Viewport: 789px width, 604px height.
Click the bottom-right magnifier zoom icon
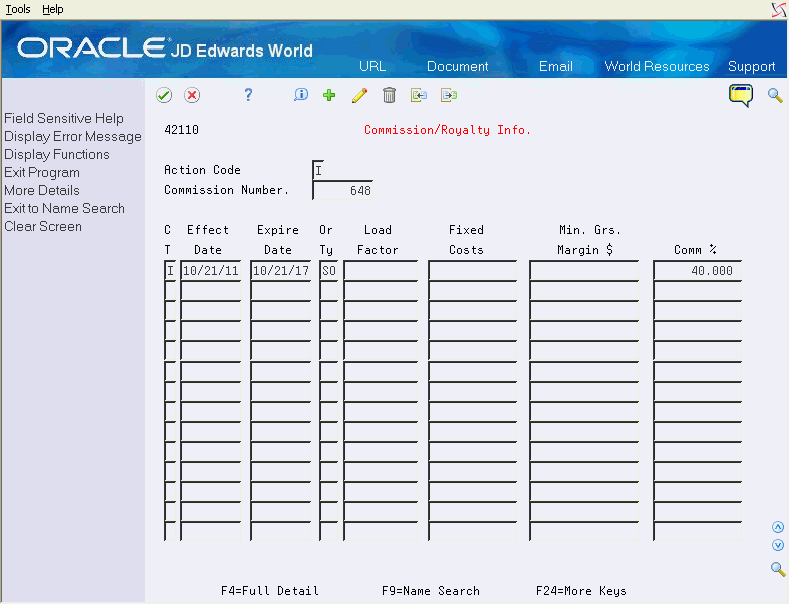(x=778, y=569)
